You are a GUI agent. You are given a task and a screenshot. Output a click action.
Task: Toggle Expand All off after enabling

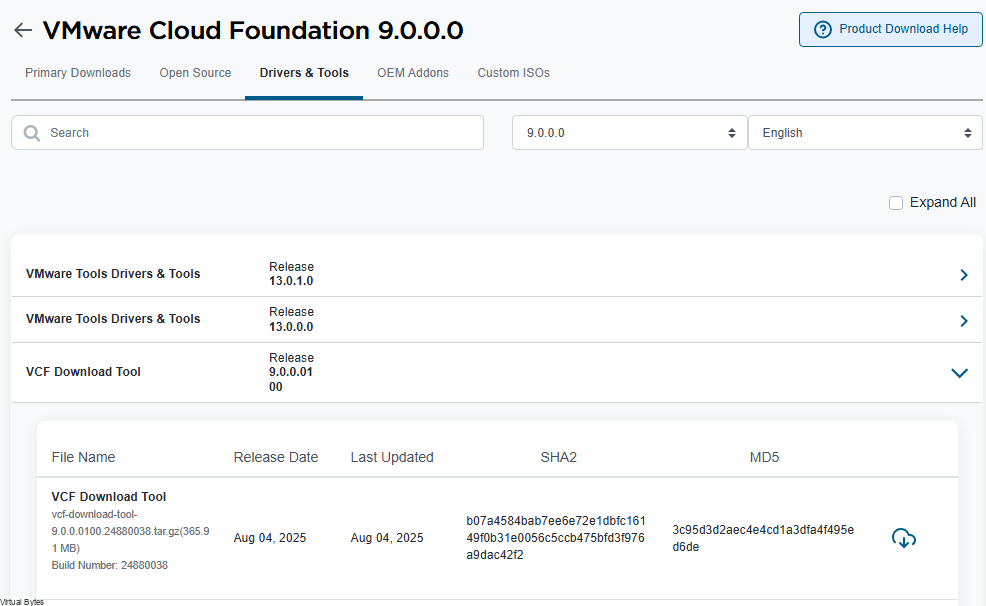coord(896,202)
